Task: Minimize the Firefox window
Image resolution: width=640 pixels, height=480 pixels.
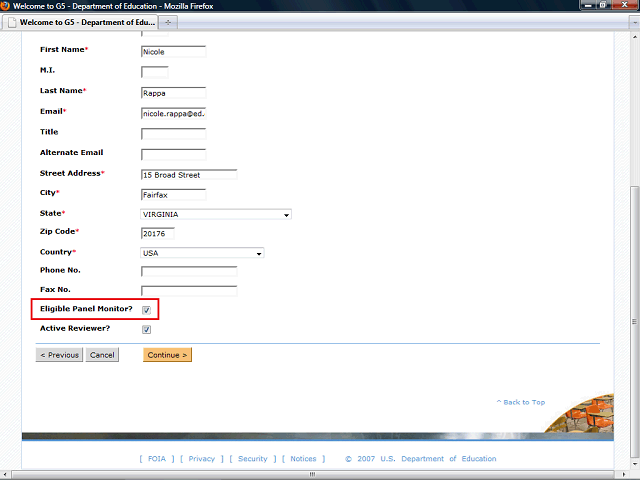Action: [x=588, y=5]
